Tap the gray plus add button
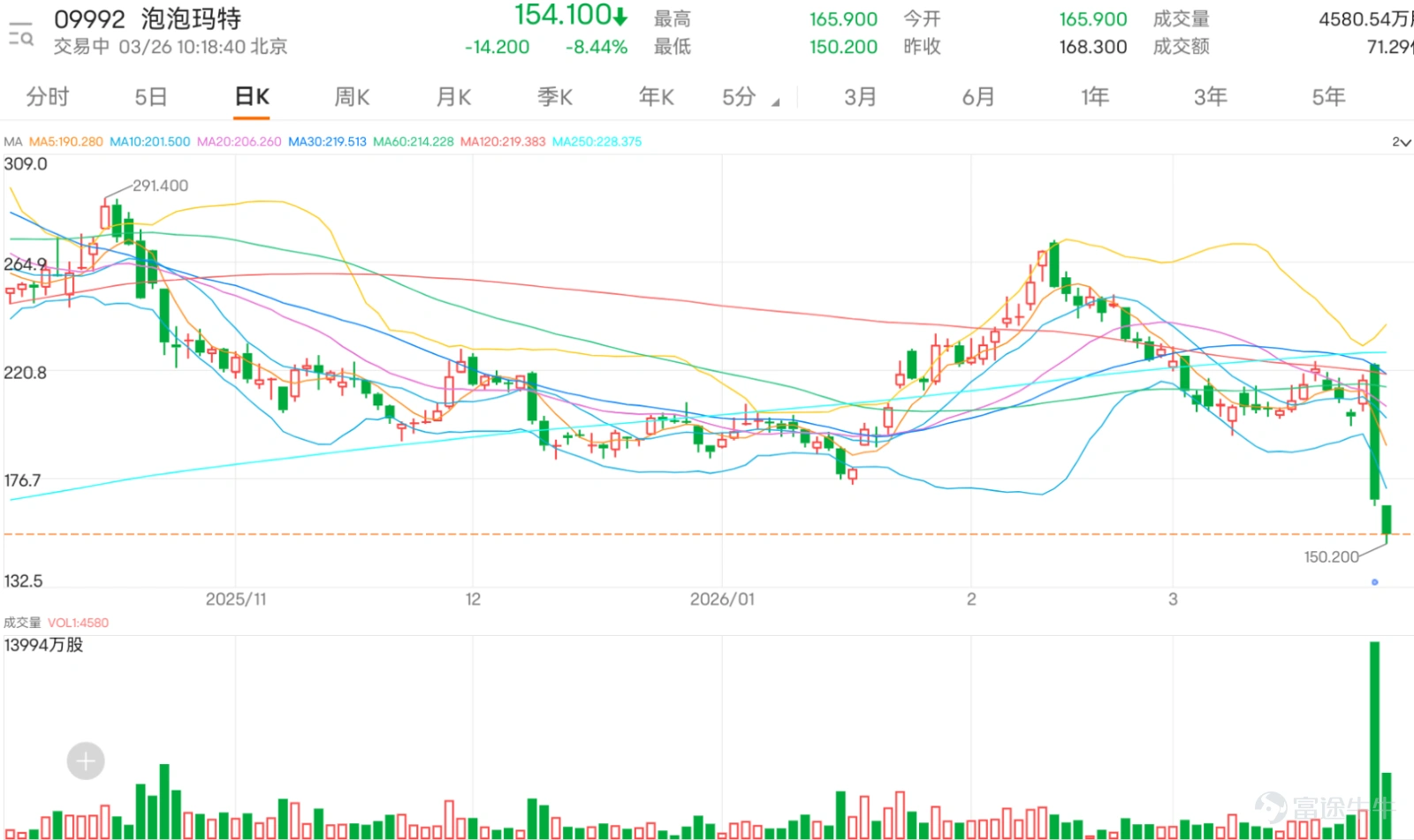Image resolution: width=1414 pixels, height=840 pixels. 86,761
